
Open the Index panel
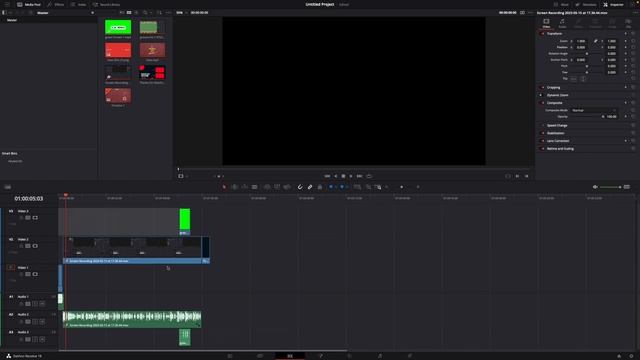pyautogui.click(x=78, y=4)
